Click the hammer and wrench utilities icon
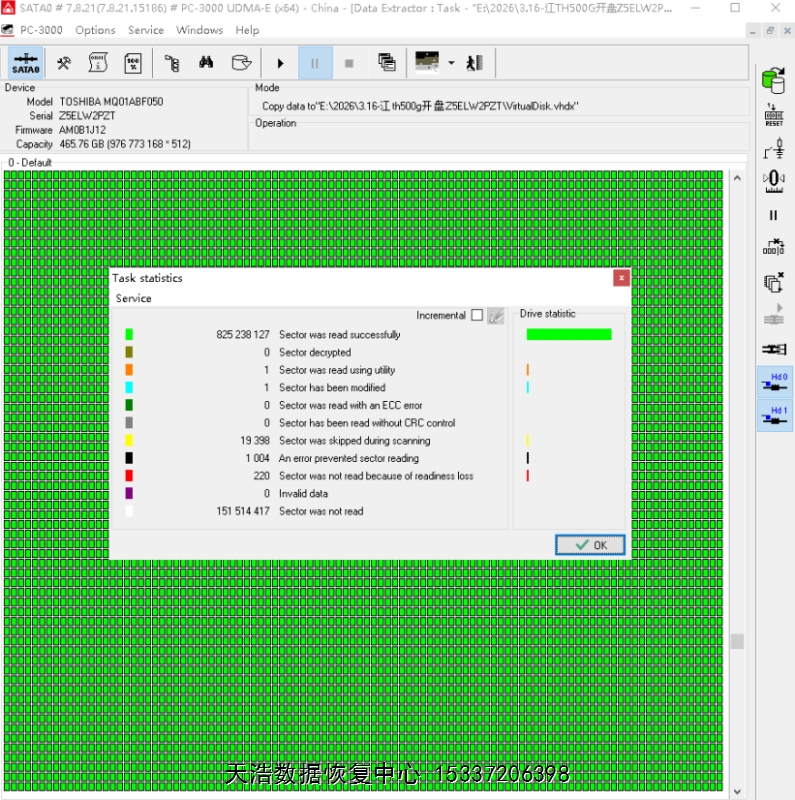Viewport: 795px width, 800px height. coord(64,63)
